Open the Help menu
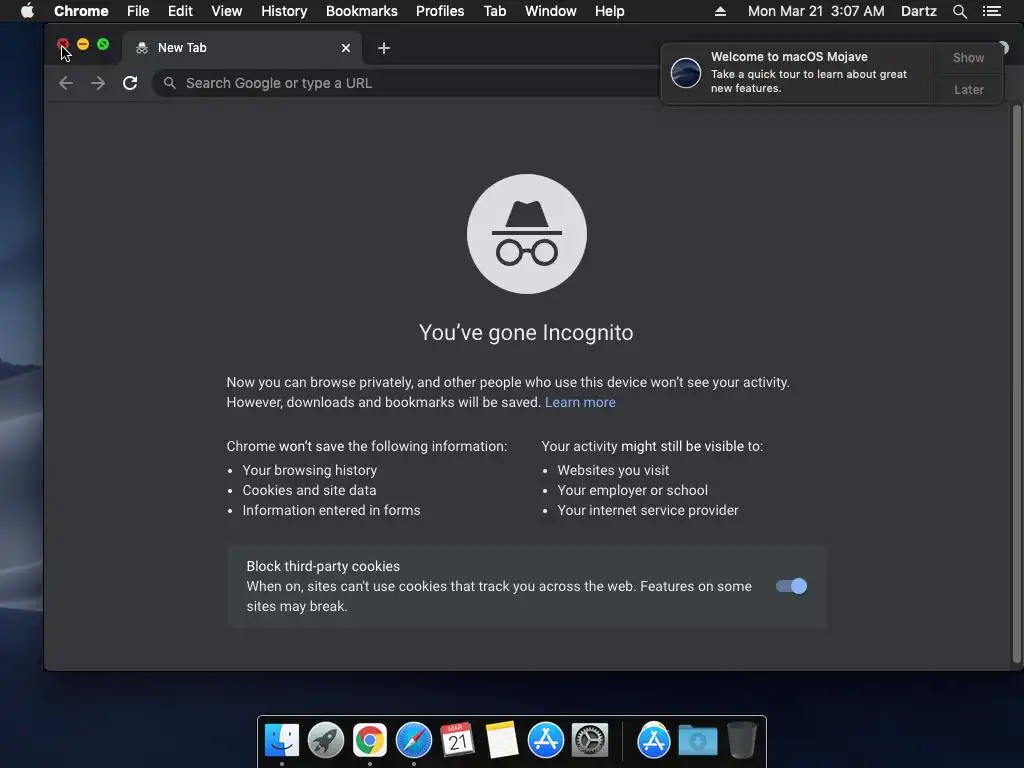Image resolution: width=1024 pixels, height=768 pixels. tap(609, 11)
